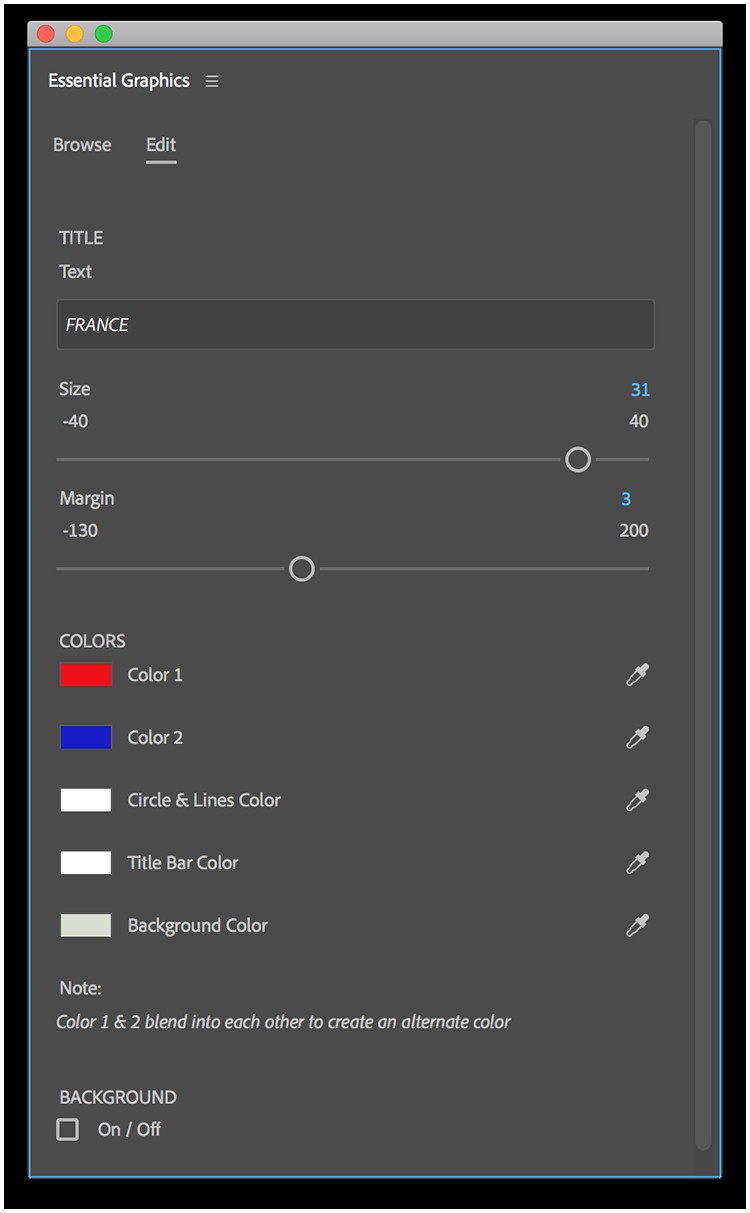Open the Title Bar Color swatch
Image resolution: width=750 pixels, height=1213 pixels.
pos(85,862)
